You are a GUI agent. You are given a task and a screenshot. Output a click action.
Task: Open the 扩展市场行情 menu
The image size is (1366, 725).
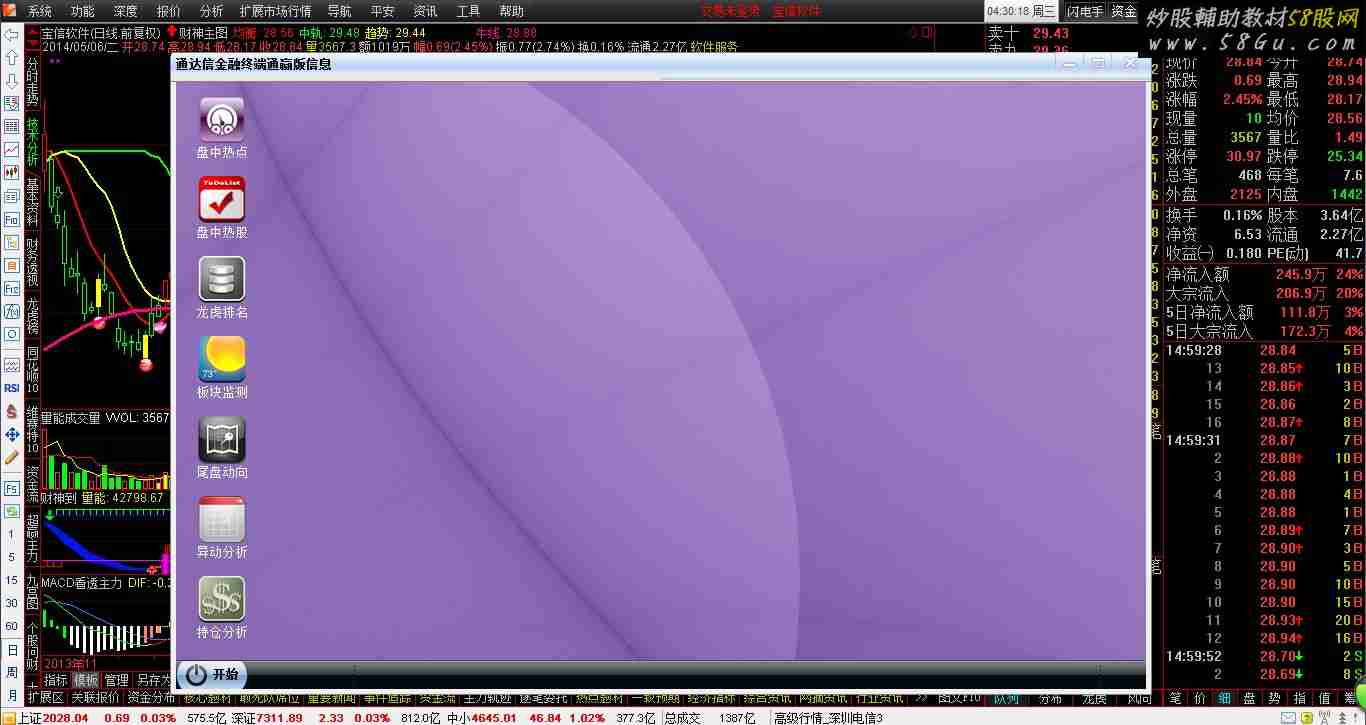276,11
